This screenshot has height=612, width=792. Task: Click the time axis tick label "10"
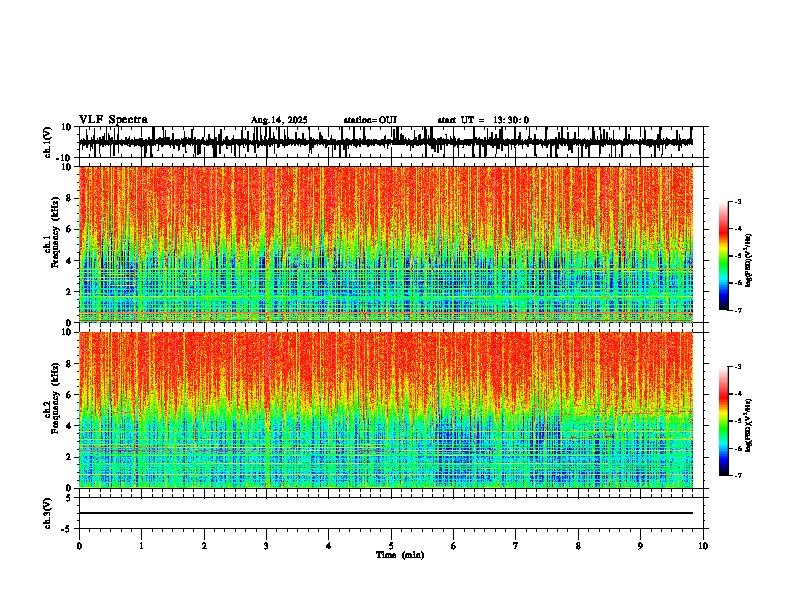[703, 546]
